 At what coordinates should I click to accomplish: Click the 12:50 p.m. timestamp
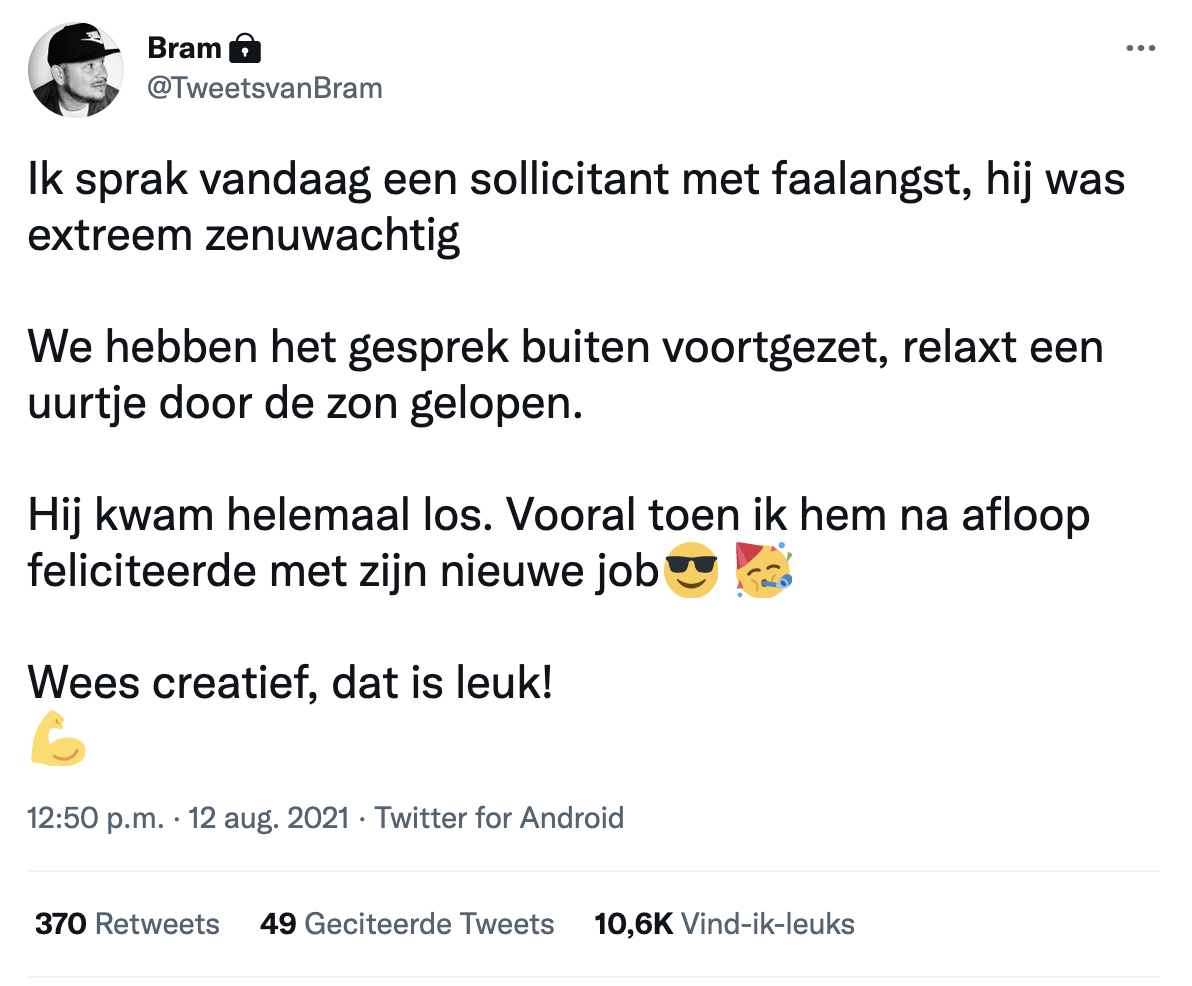96,818
